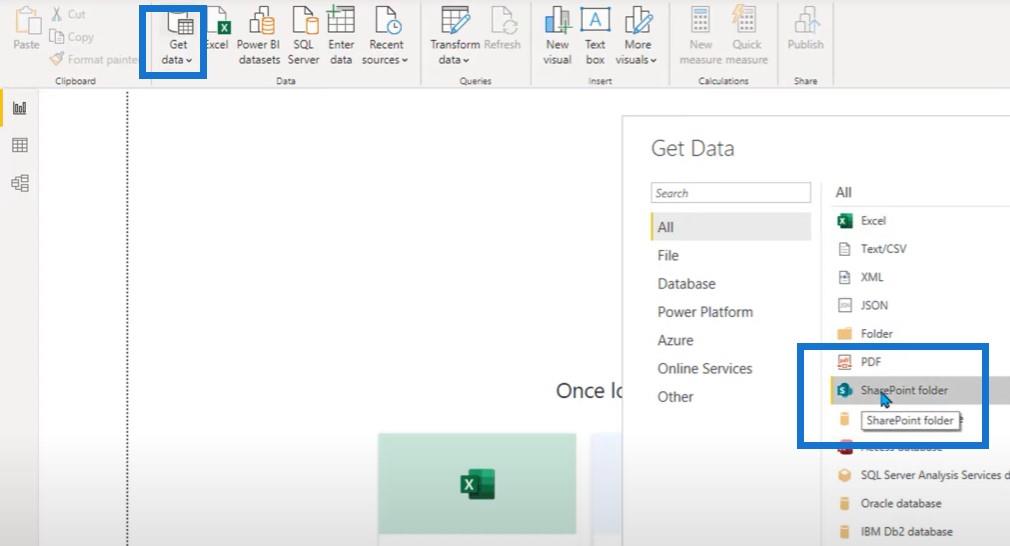This screenshot has height=546, width=1010.
Task: Switch to Model view in sidebar
Action: 20,183
